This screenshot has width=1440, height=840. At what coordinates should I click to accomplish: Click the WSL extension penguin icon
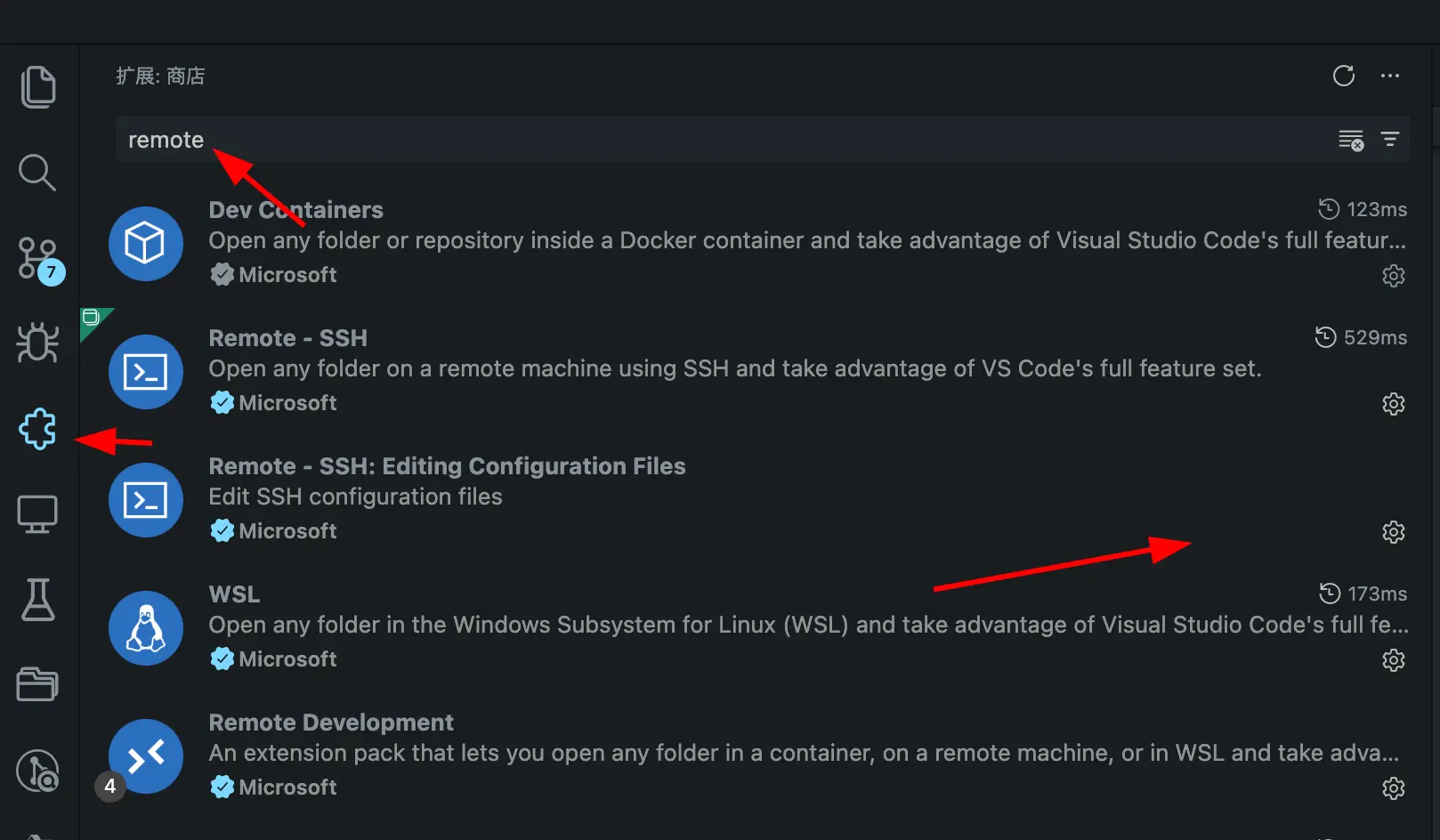click(145, 628)
